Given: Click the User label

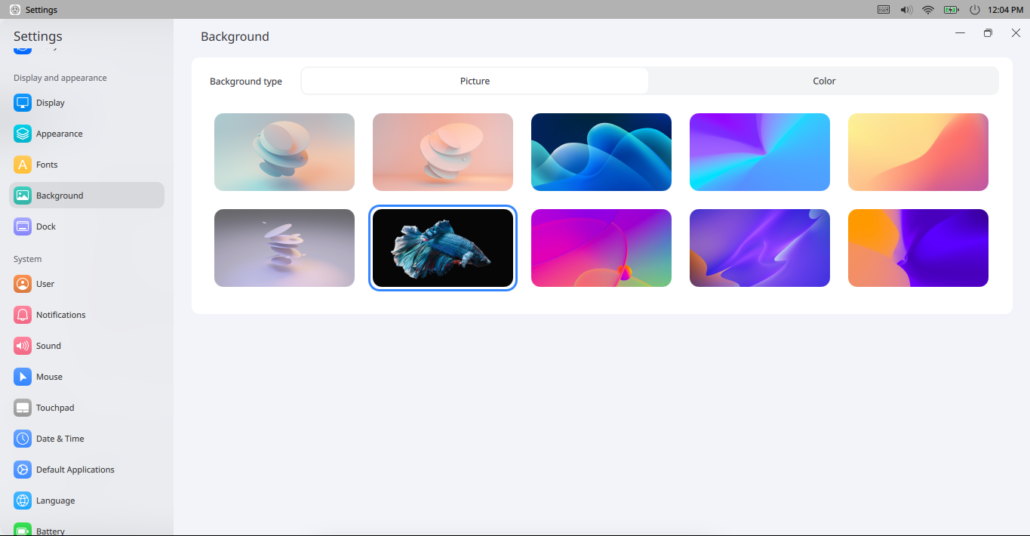Looking at the screenshot, I should tap(45, 284).
